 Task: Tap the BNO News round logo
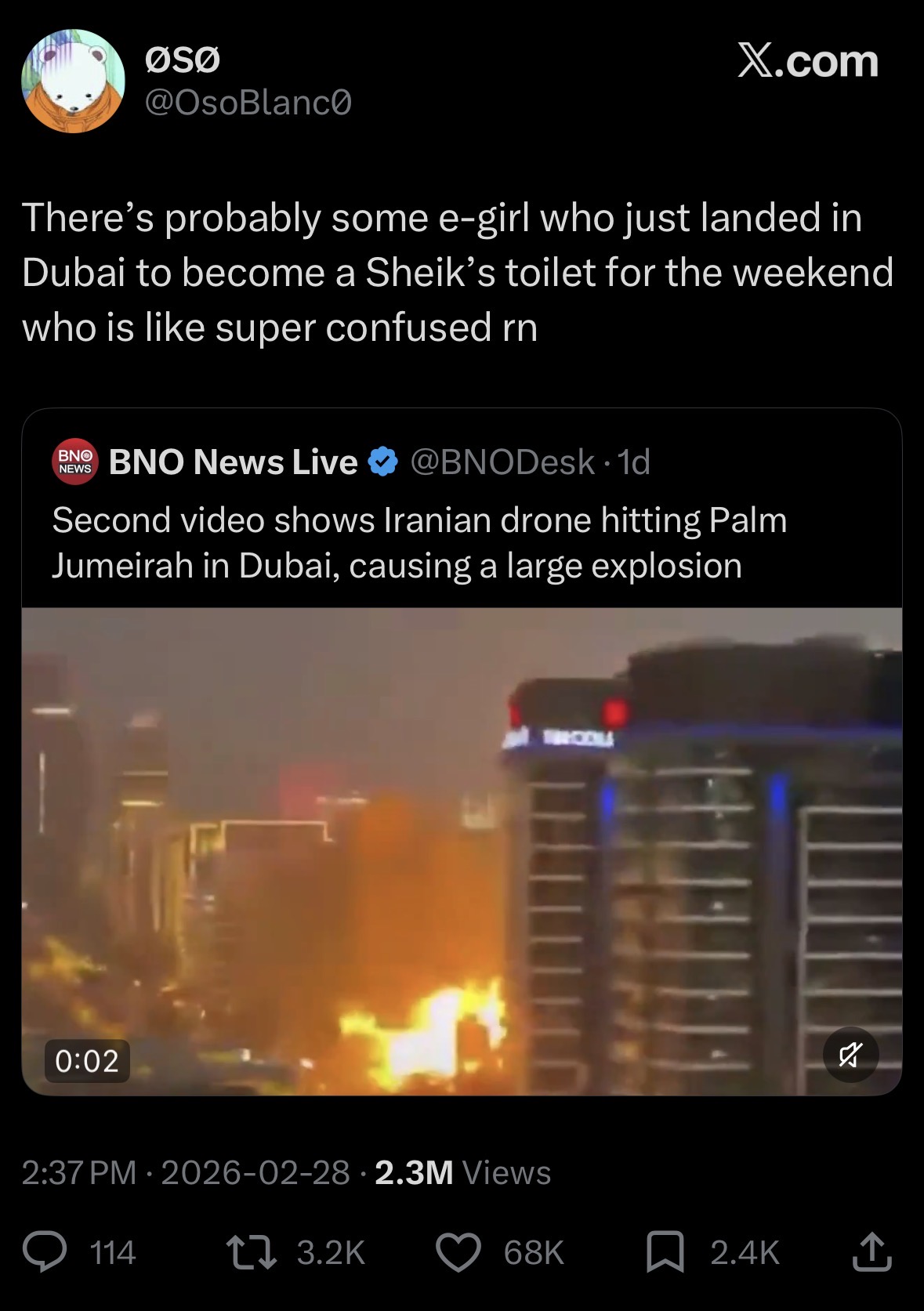[75, 462]
